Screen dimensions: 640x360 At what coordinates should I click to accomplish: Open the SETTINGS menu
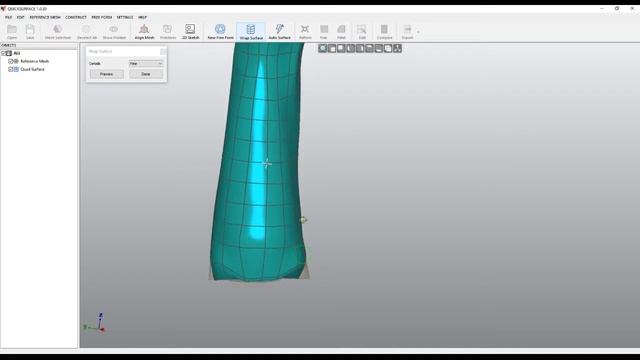pyautogui.click(x=125, y=18)
